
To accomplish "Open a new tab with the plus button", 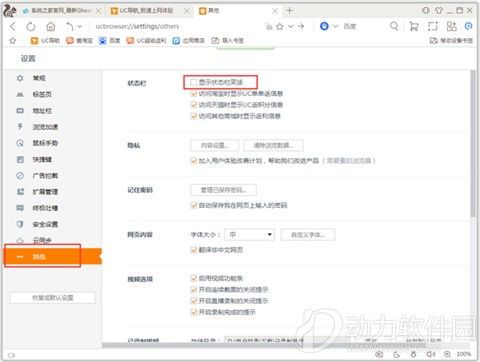I will [x=289, y=11].
